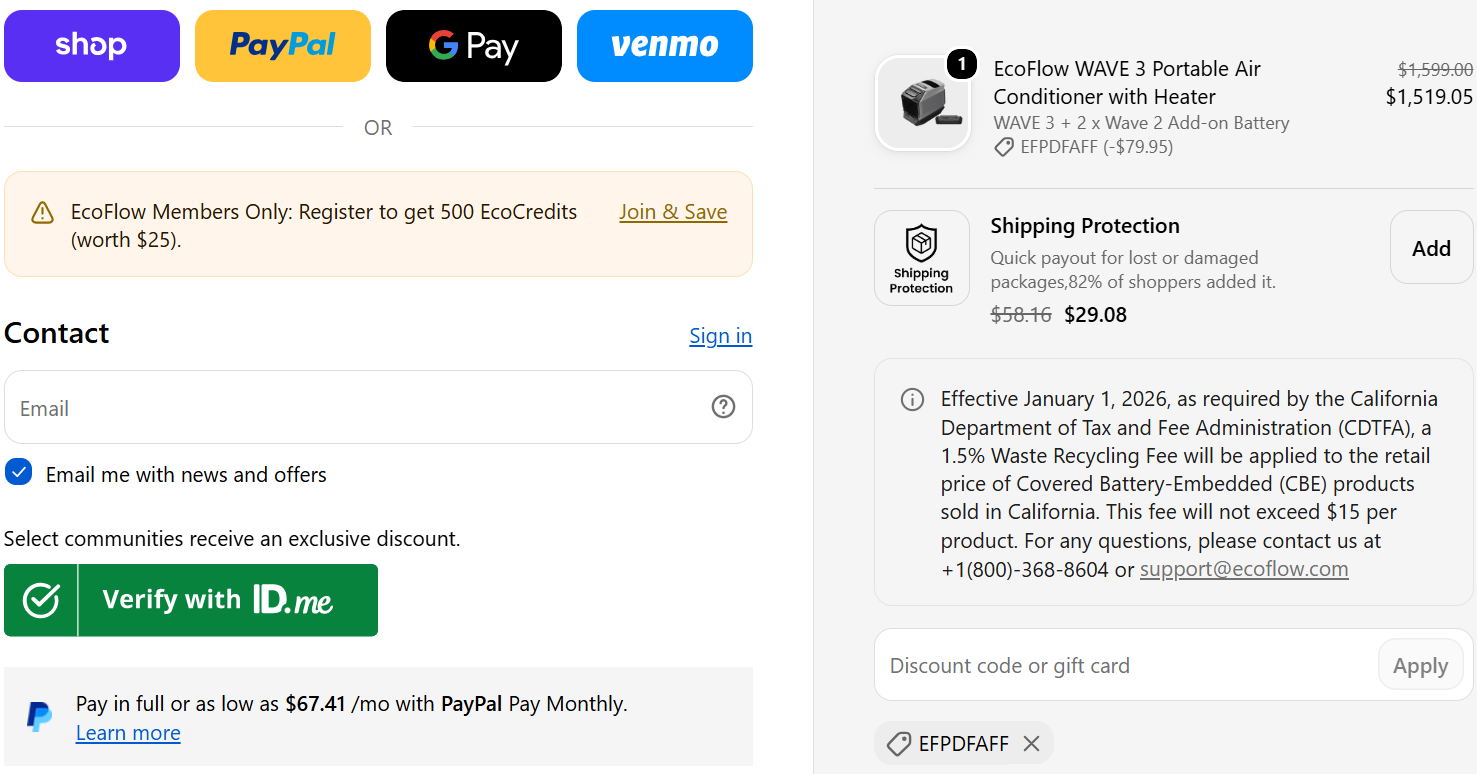Viewport: 1477px width, 774px height.
Task: Click 'WAVE 3 + 2 x Wave 2 Add-on Battery' variant text
Action: point(1141,123)
